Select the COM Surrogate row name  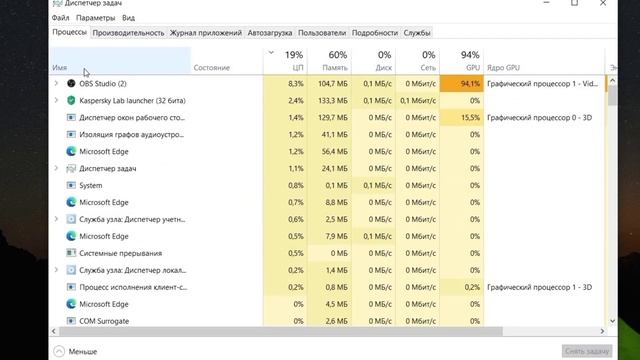pyautogui.click(x=104, y=321)
